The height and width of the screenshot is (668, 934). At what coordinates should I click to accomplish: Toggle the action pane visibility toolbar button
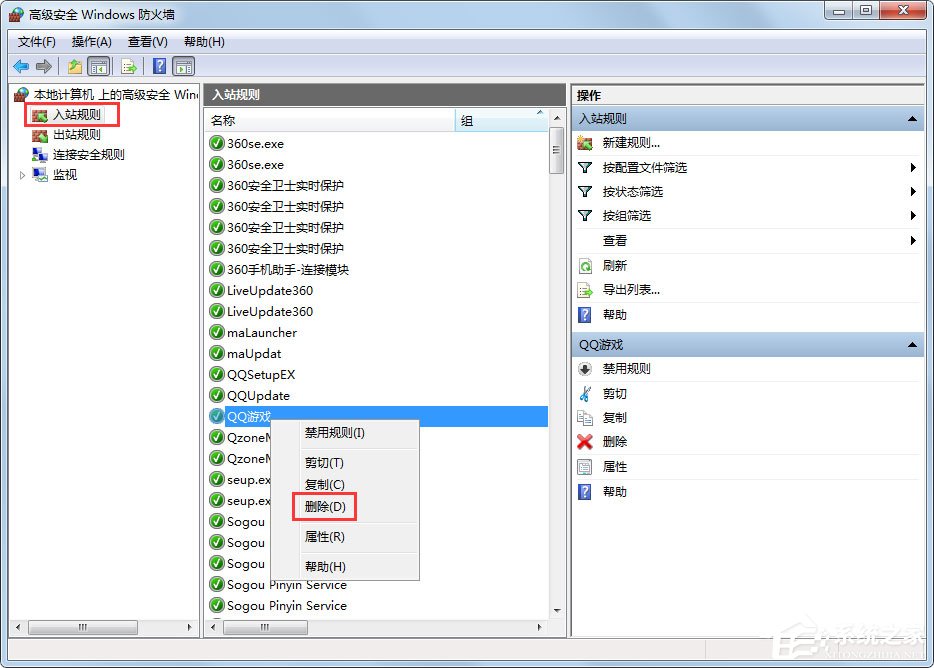183,66
